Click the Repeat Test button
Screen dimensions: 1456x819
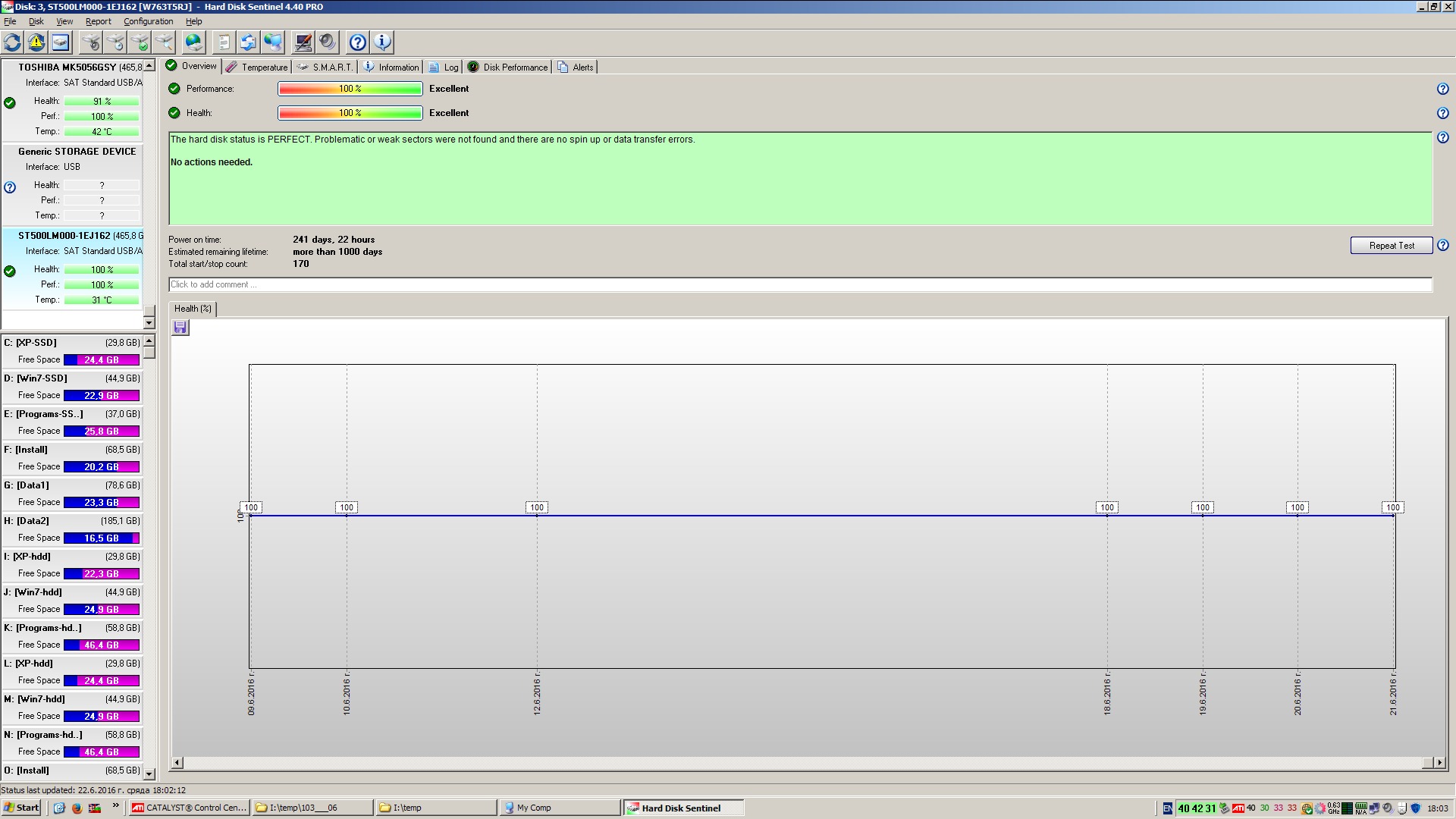[x=1392, y=245]
